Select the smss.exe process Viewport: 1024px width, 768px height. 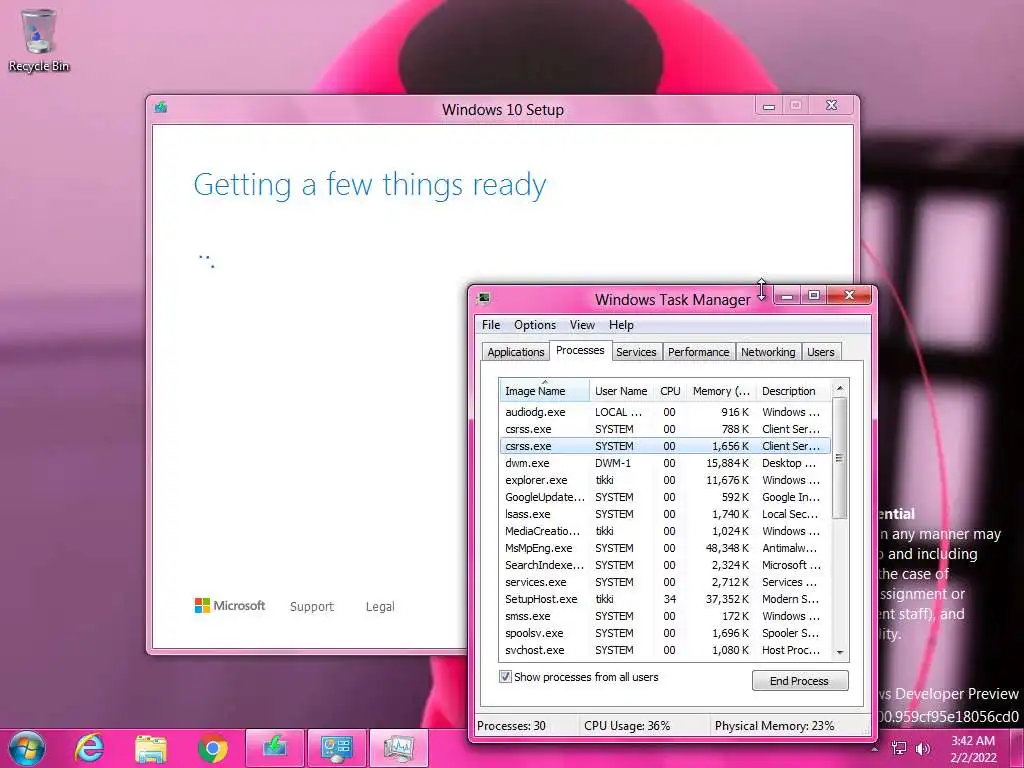665,616
